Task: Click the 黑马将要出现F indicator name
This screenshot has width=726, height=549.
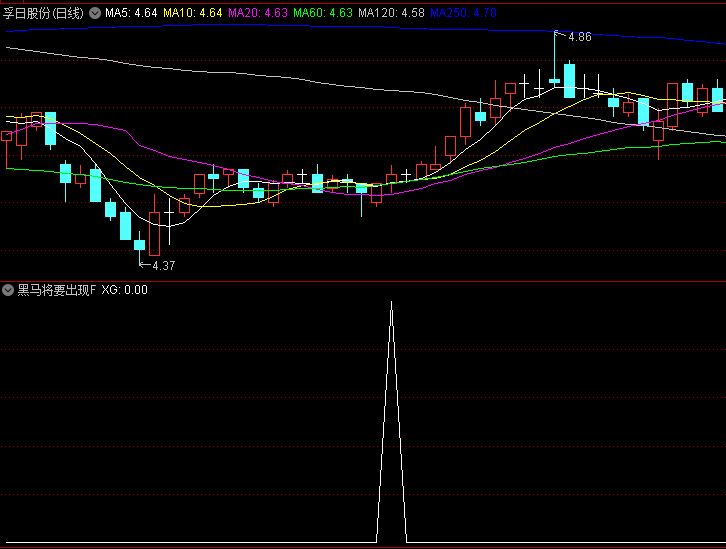Action: click(x=57, y=290)
